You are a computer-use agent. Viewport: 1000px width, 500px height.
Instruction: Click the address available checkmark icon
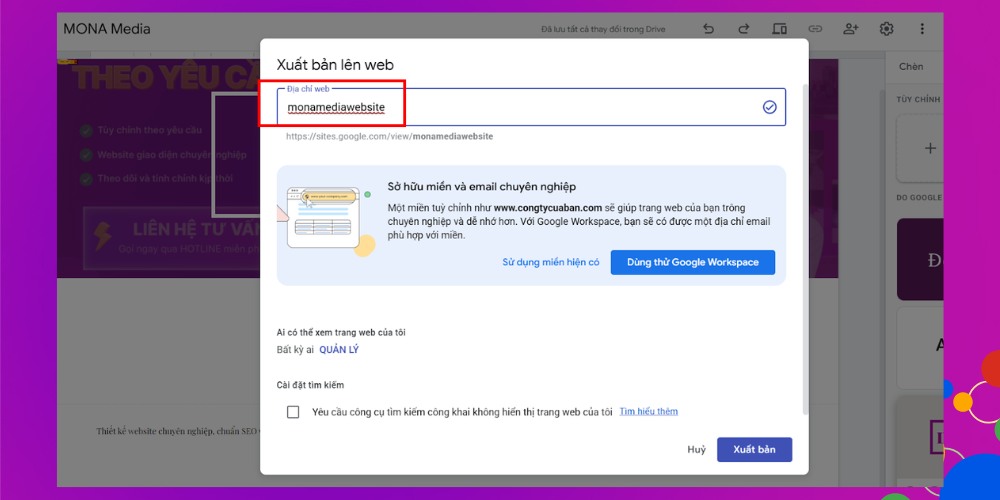point(770,107)
